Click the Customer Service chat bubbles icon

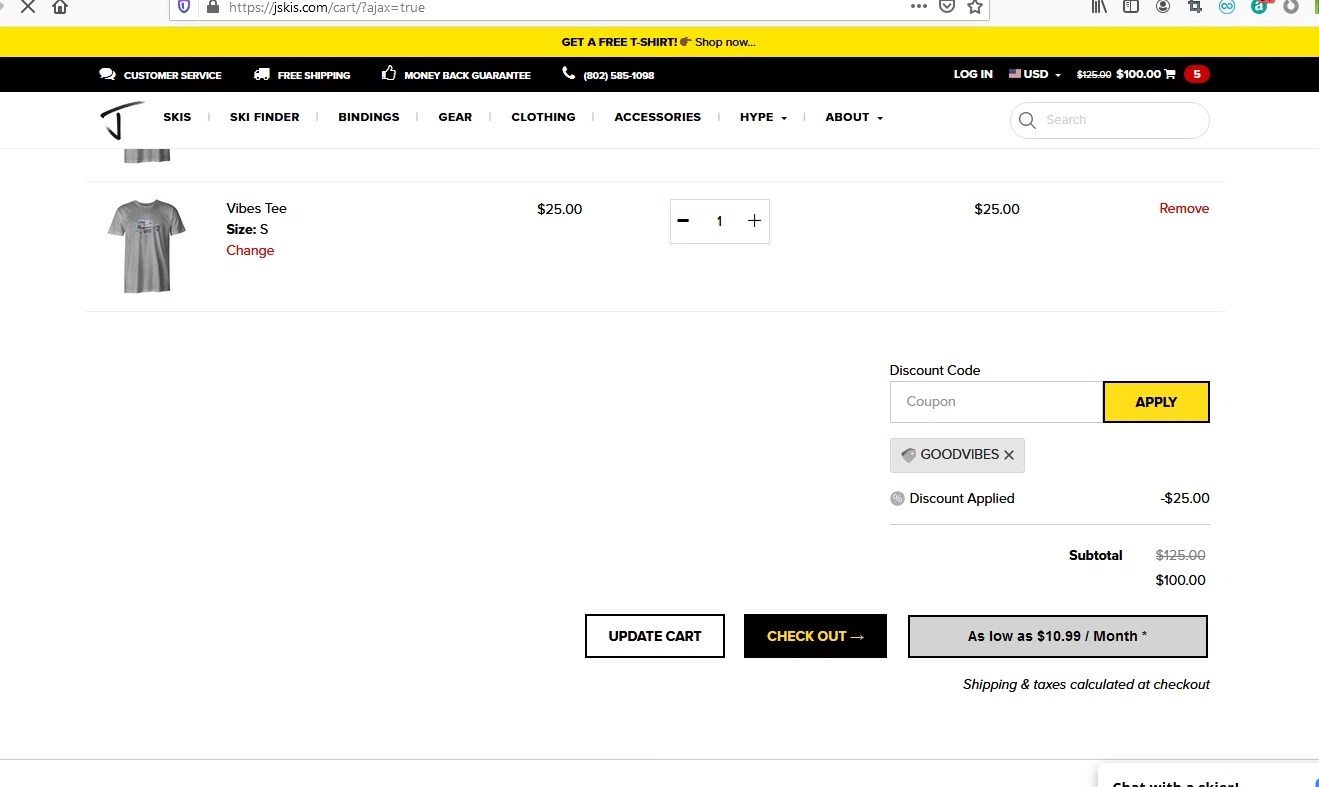pos(107,74)
